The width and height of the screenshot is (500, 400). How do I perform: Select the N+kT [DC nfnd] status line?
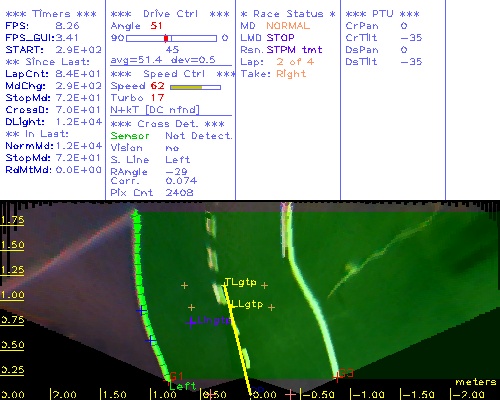click(155, 110)
